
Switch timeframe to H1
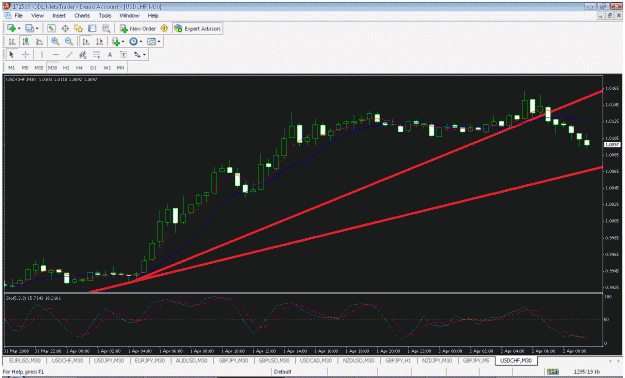pyautogui.click(x=66, y=68)
